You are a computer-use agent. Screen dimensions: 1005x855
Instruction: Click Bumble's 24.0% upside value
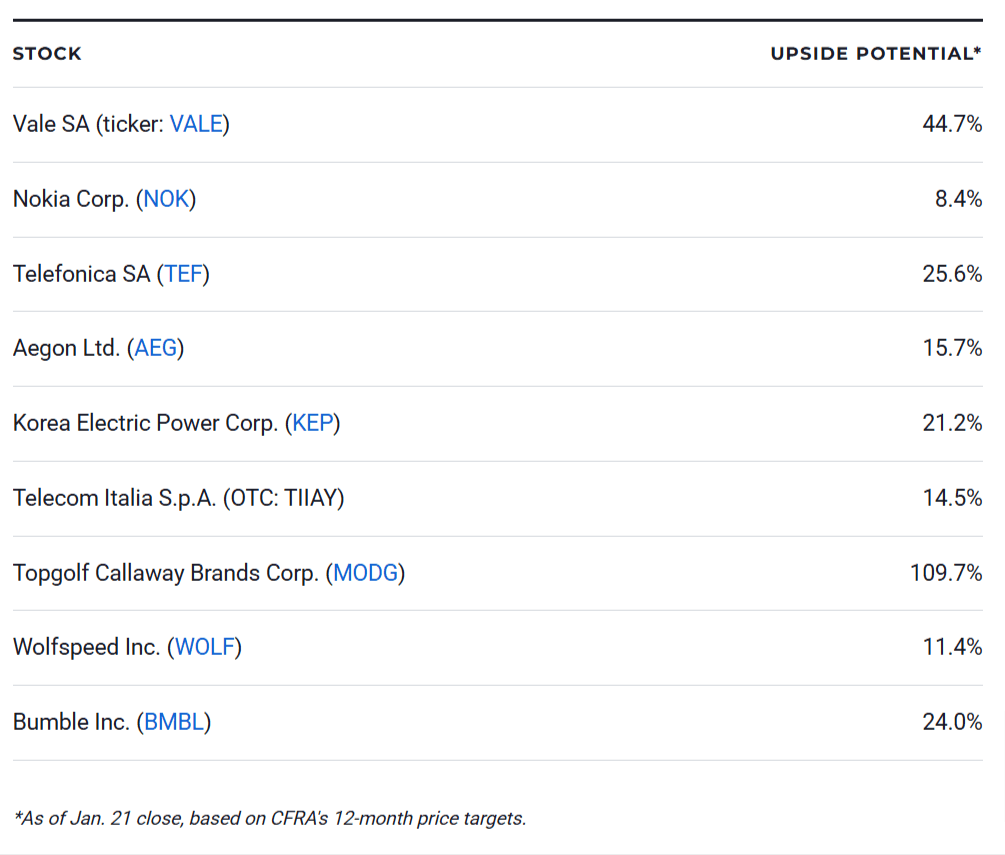tap(952, 722)
